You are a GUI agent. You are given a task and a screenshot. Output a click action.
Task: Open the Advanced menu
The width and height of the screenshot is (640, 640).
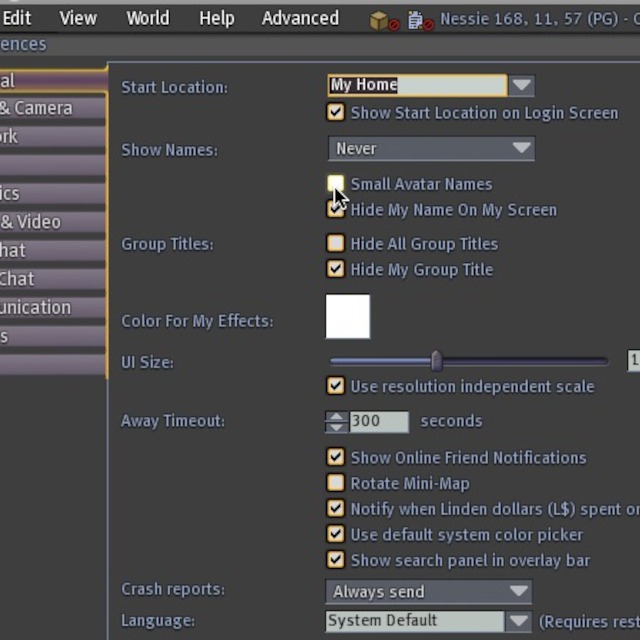point(300,18)
